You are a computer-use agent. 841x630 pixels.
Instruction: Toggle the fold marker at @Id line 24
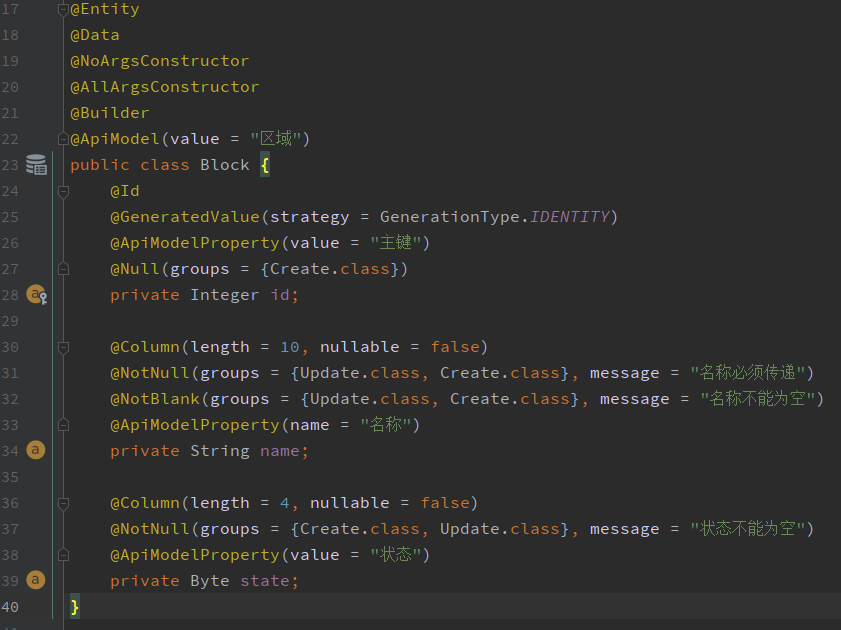pos(63,191)
